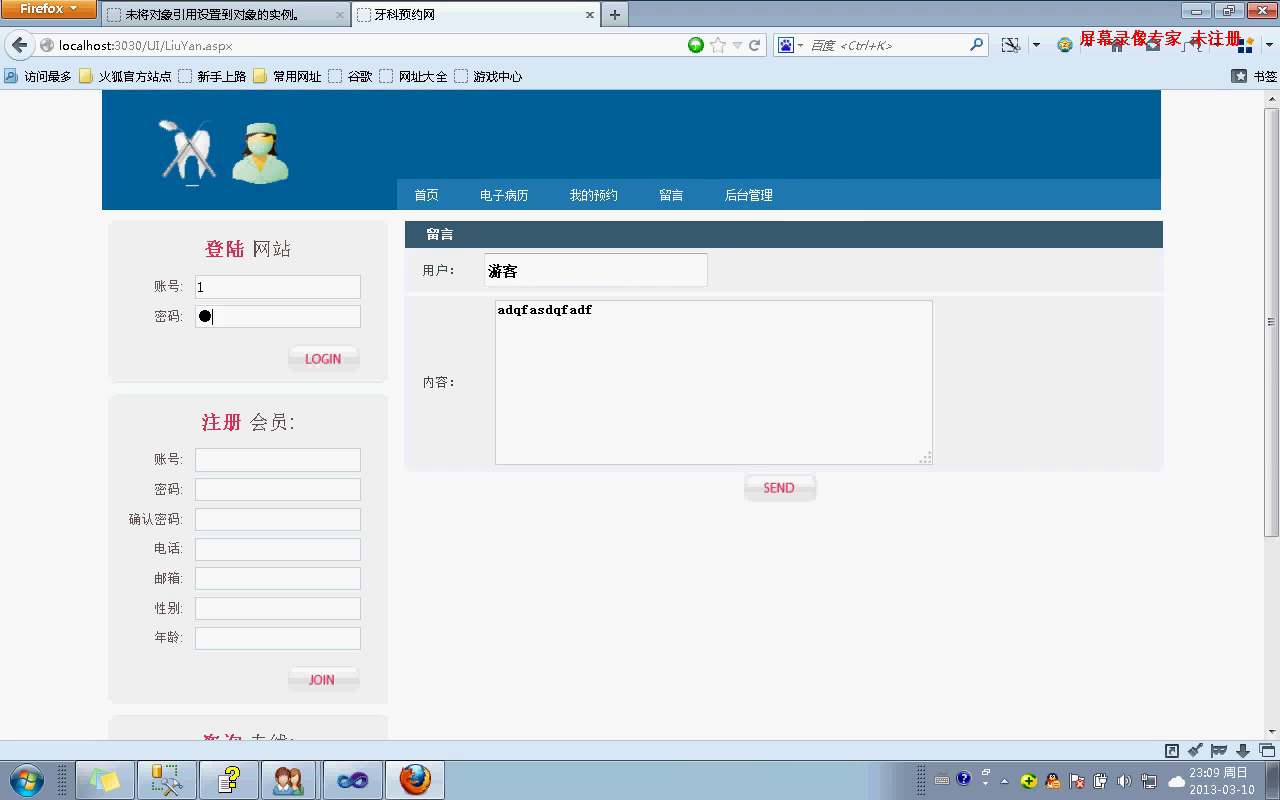Go to 首页 in site navigation

[427, 195]
